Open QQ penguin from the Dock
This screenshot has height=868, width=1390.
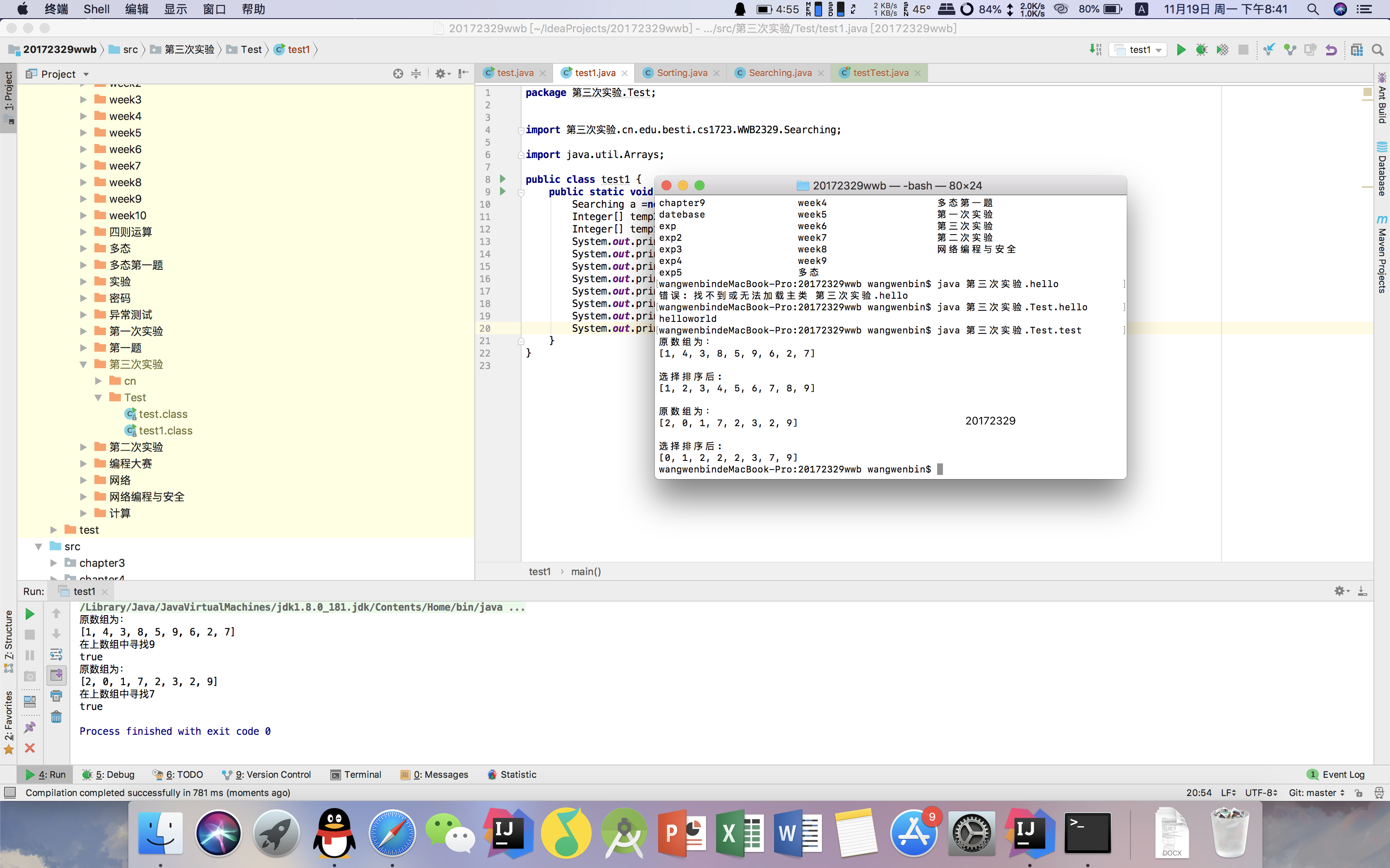point(334,833)
